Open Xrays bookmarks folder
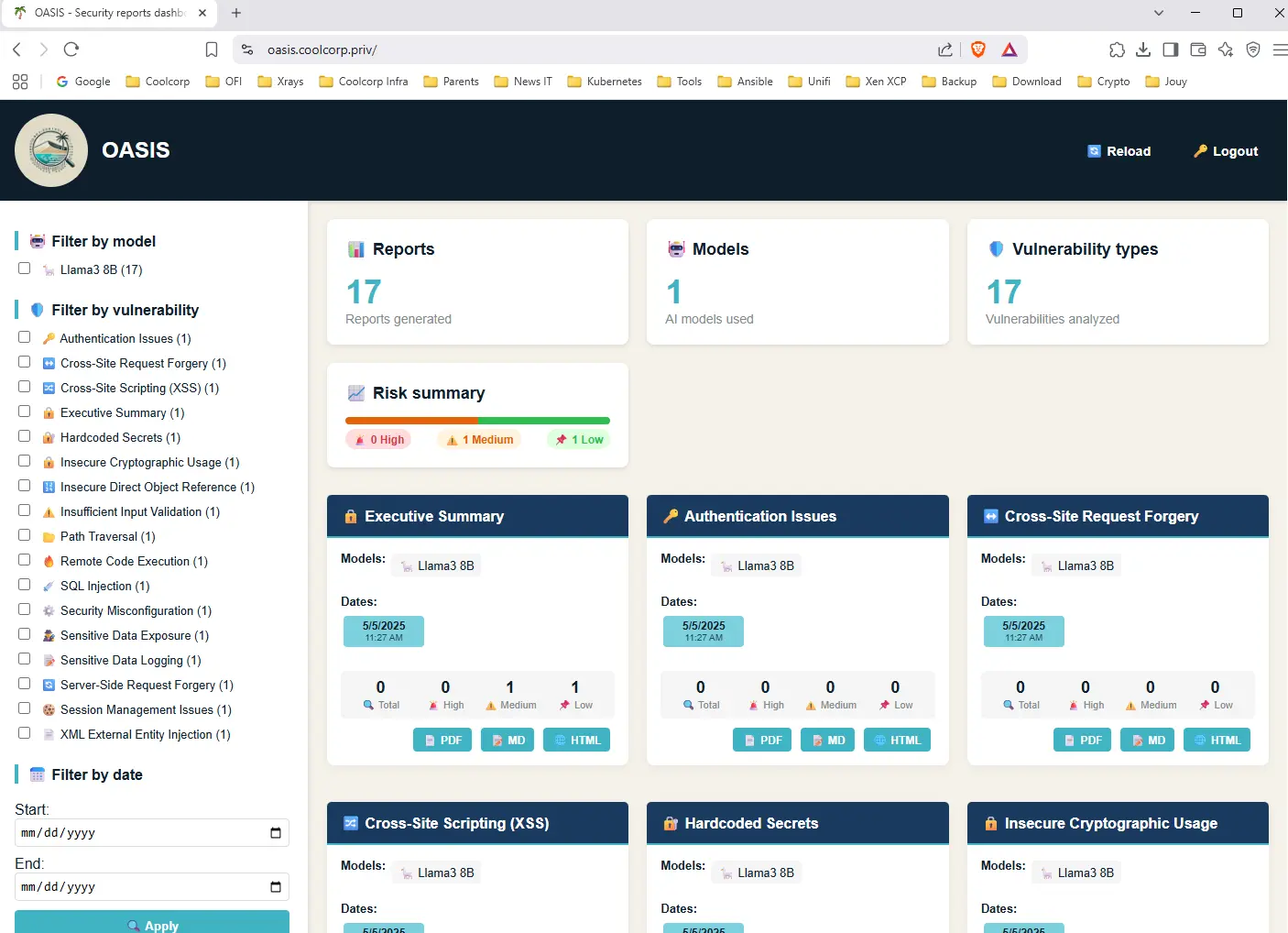 (280, 82)
